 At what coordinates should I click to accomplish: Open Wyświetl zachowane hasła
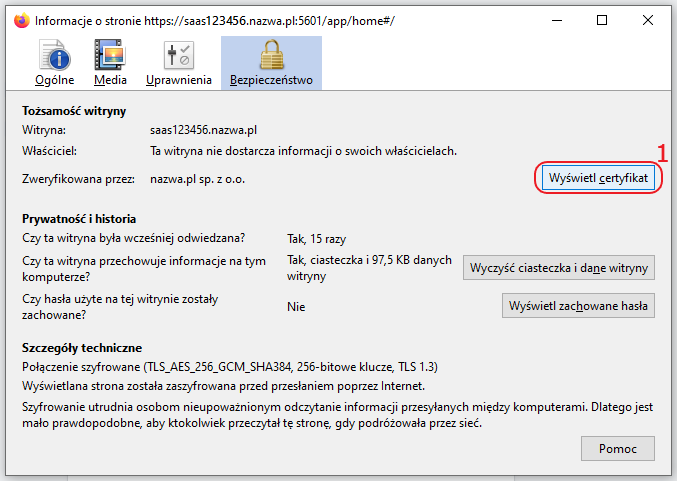(x=578, y=306)
